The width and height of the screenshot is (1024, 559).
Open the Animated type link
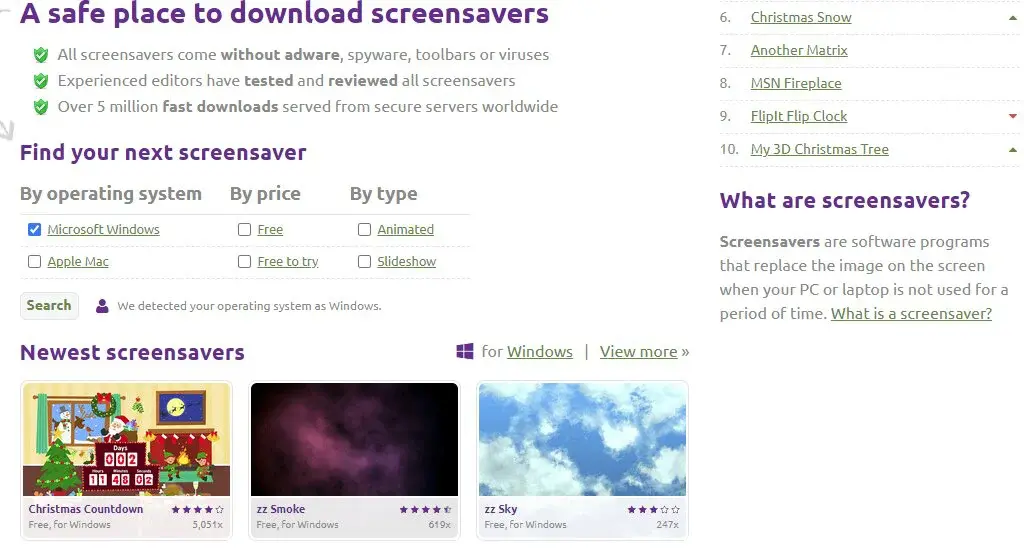point(405,229)
